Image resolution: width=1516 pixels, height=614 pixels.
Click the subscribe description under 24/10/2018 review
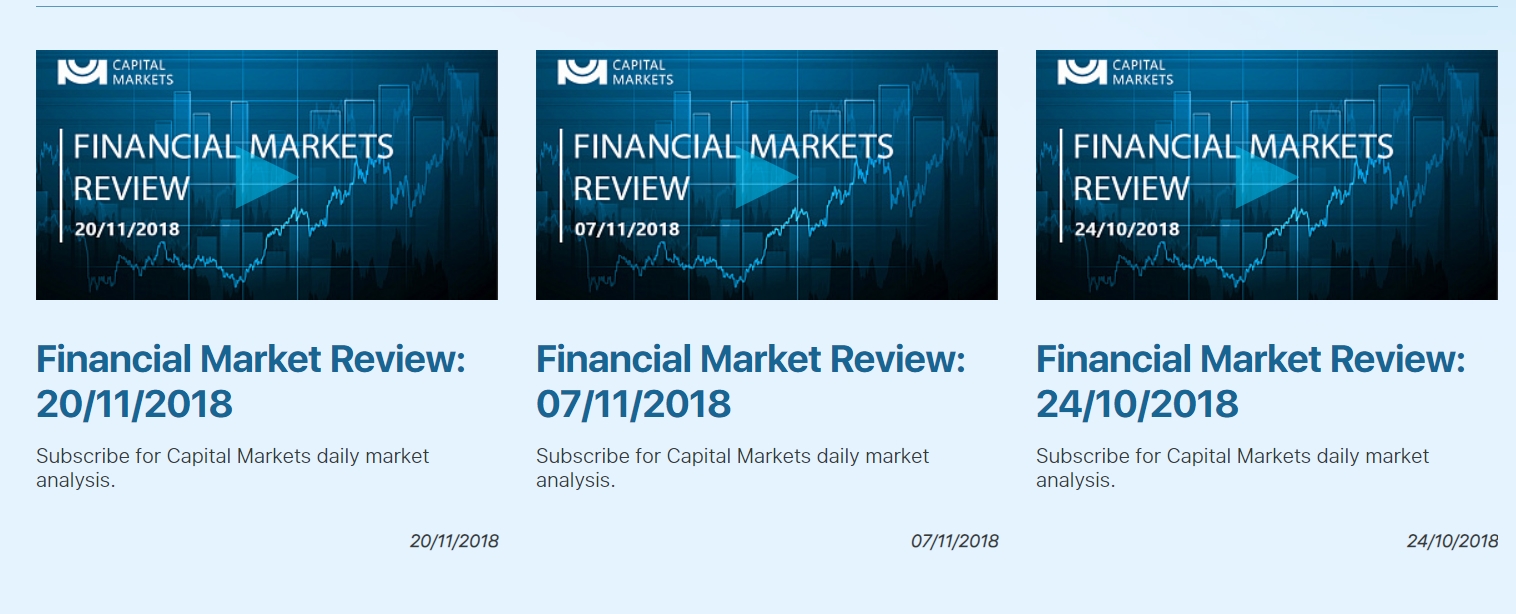(x=1233, y=468)
